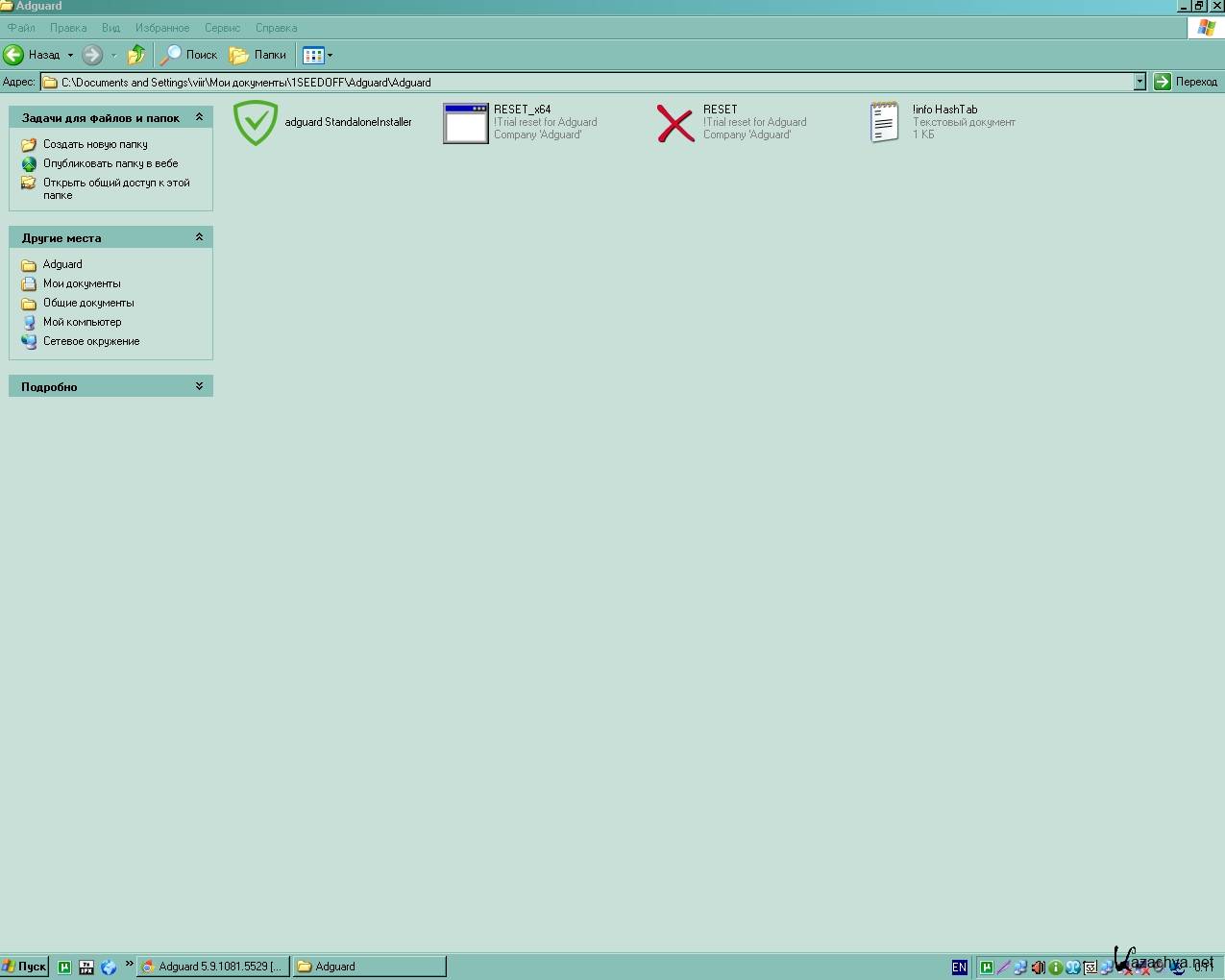Expand the Подробно details panel
1225x980 pixels.
pyautogui.click(x=199, y=386)
